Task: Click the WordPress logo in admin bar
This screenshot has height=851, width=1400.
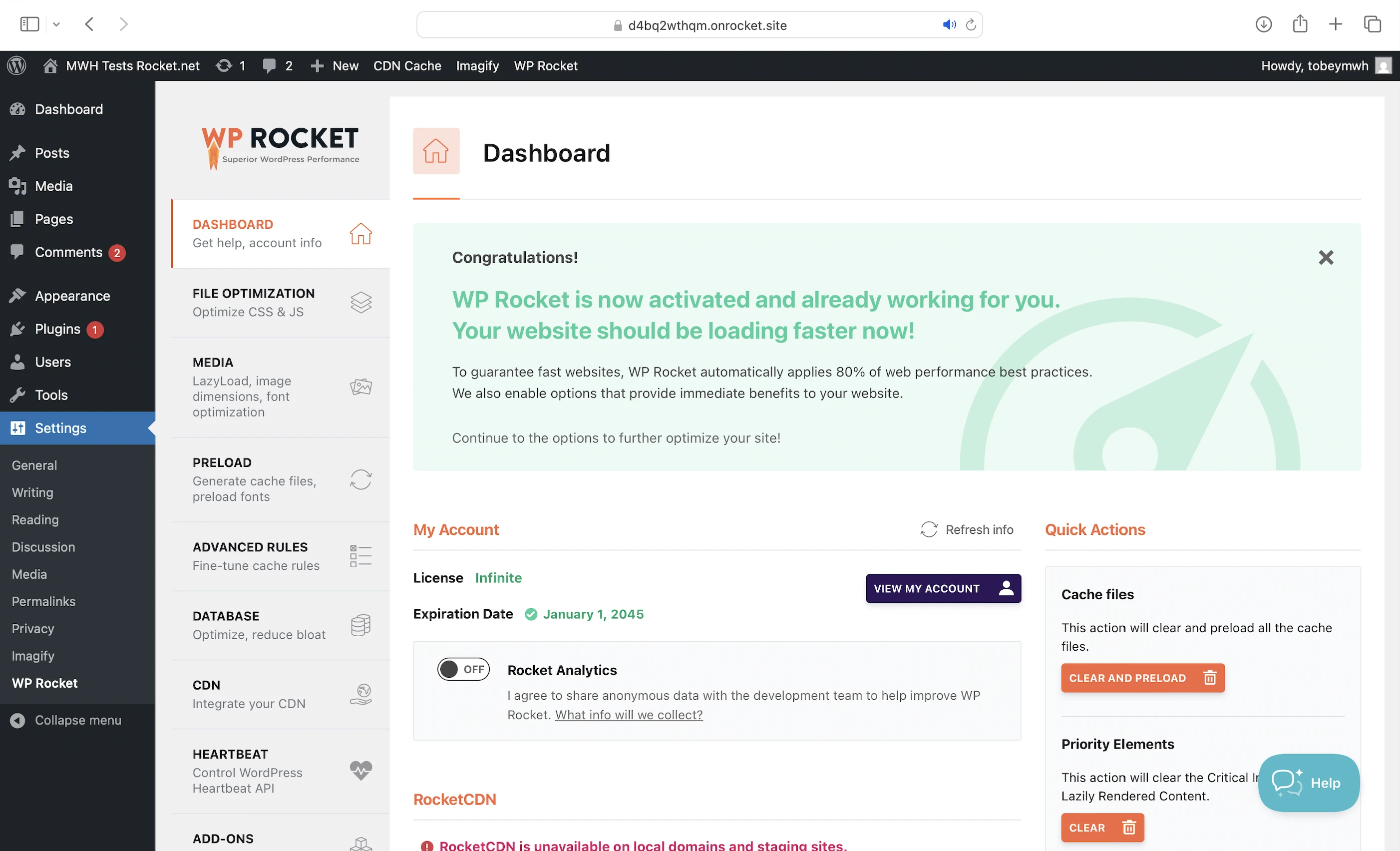Action: click(x=17, y=66)
